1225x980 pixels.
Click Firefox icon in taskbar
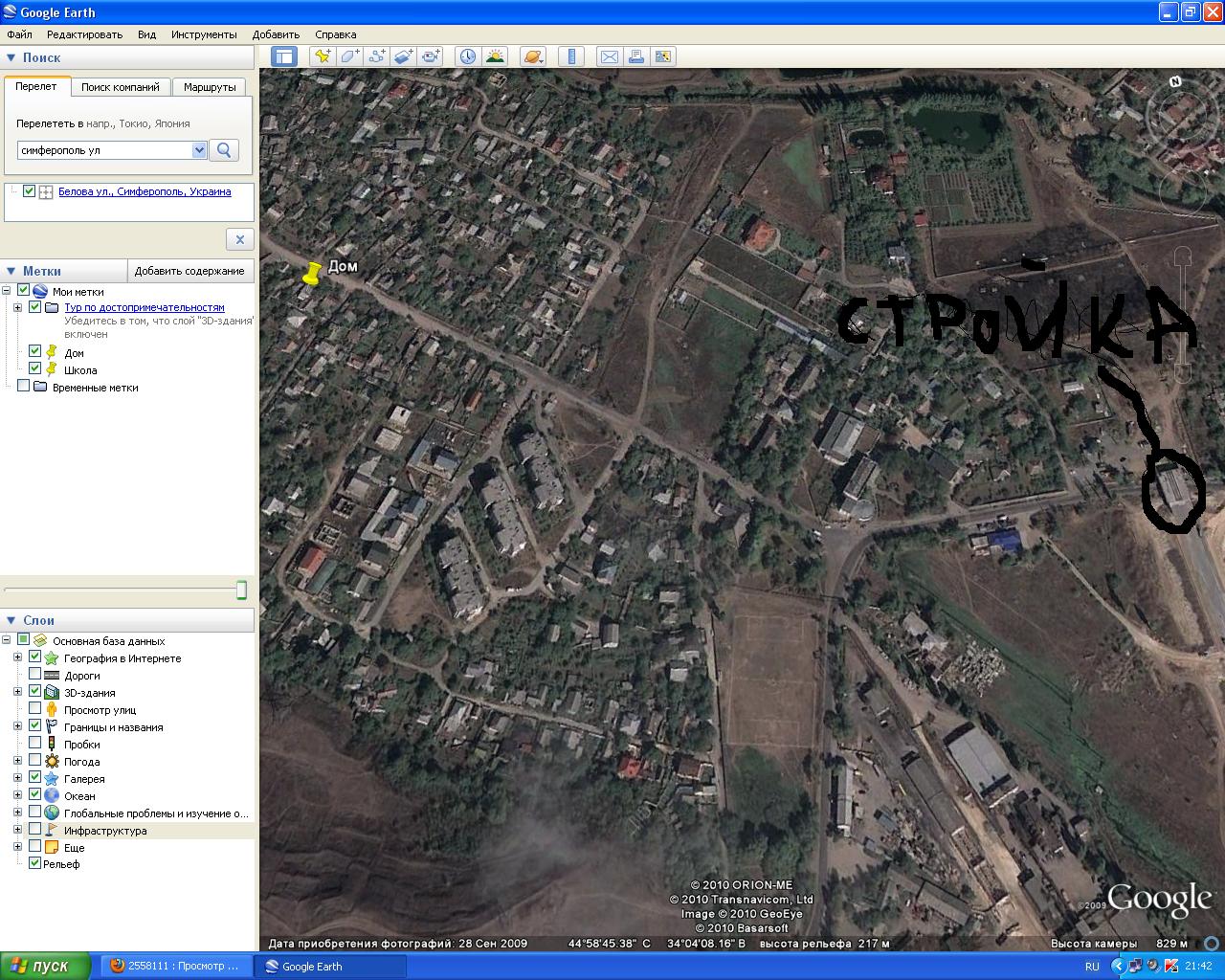(x=118, y=966)
